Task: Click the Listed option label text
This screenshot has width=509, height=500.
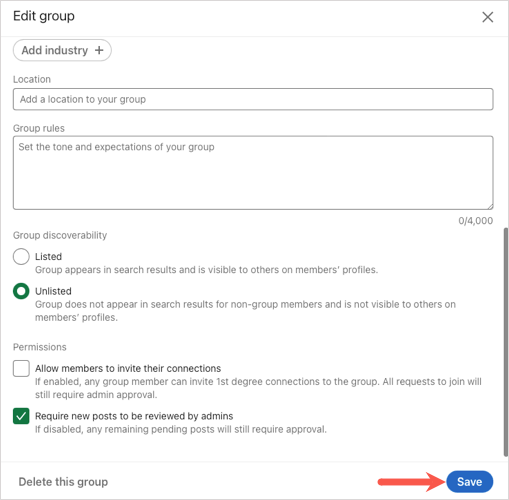Action: point(49,257)
